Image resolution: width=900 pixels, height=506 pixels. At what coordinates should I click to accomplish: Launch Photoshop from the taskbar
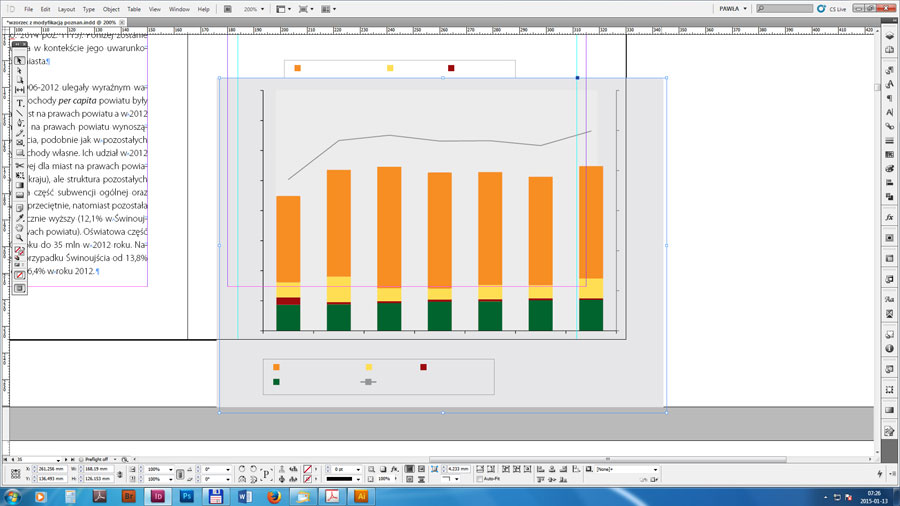(x=186, y=496)
